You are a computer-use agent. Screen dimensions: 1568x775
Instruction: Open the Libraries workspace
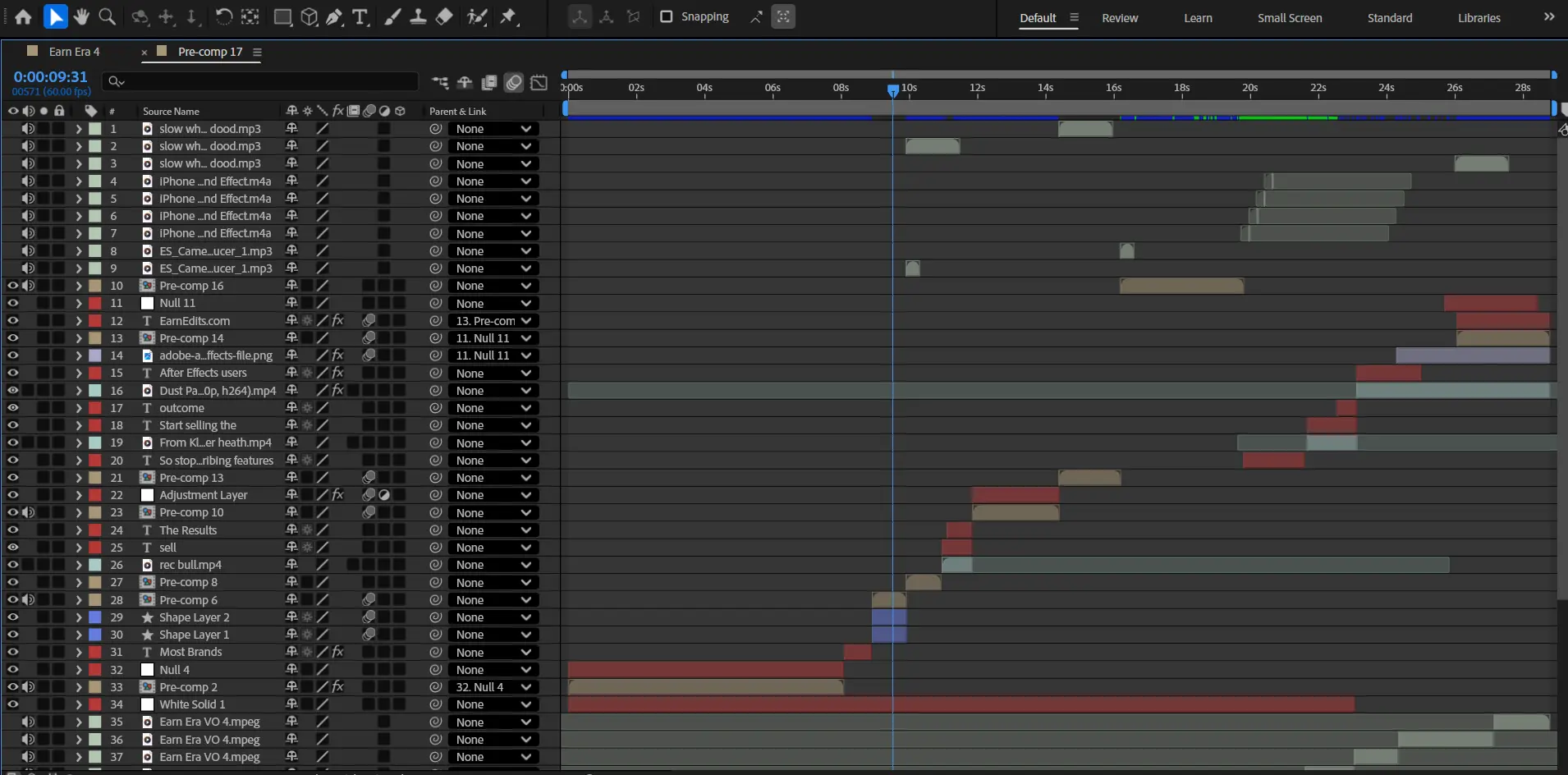pyautogui.click(x=1479, y=18)
